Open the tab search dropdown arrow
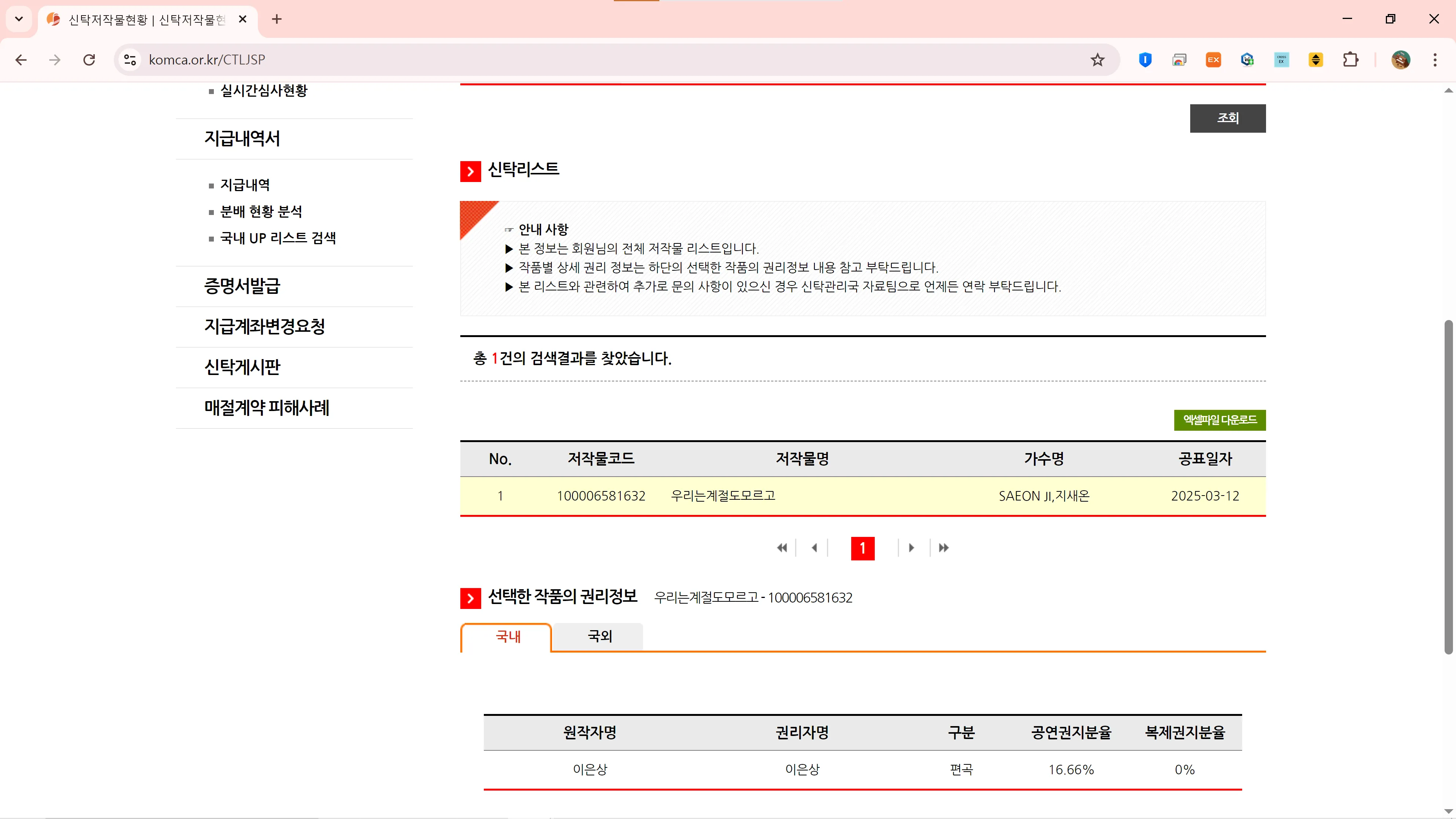 pos(19,19)
